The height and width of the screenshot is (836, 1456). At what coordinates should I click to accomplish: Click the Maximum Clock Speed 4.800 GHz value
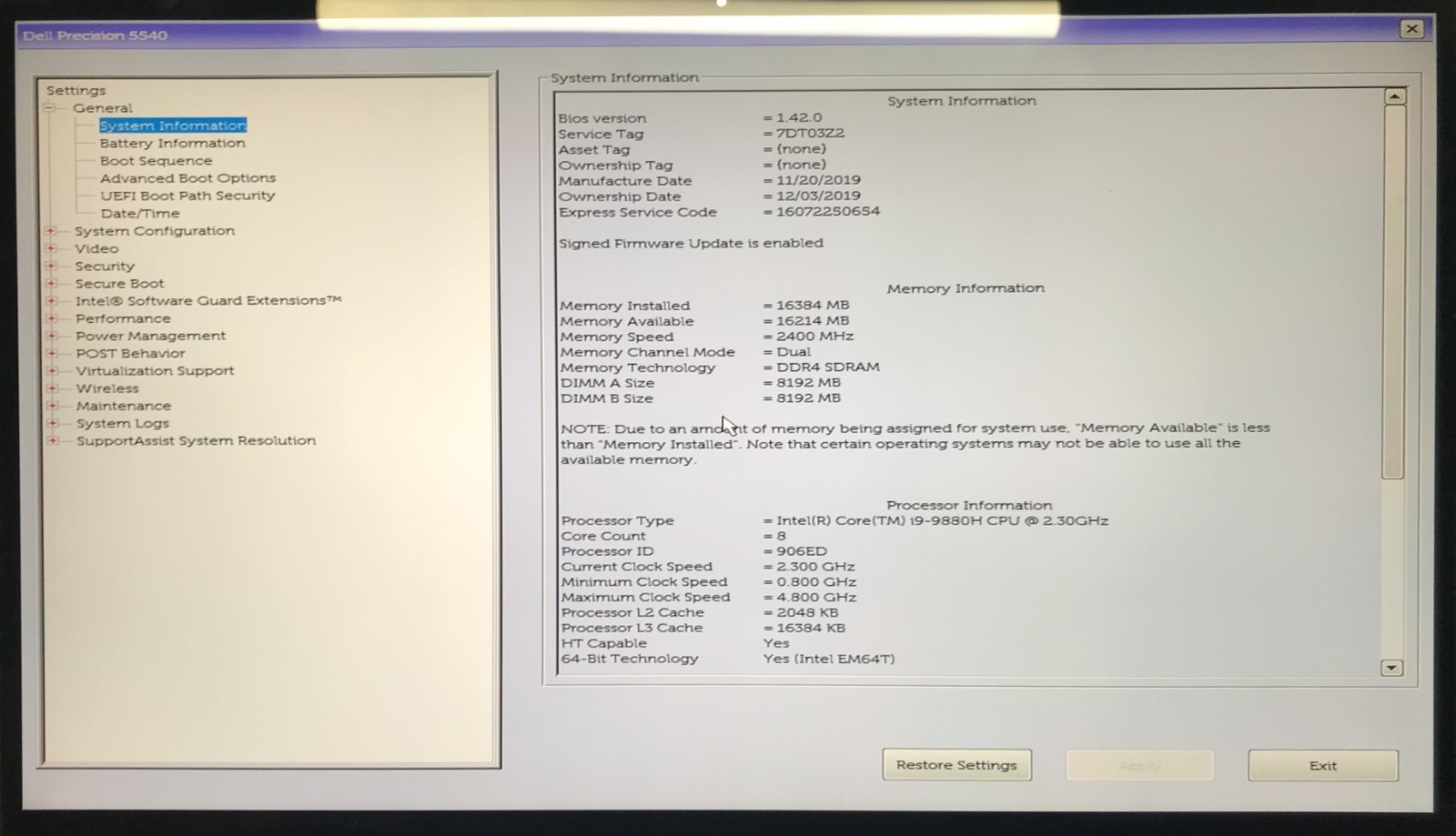(x=815, y=597)
